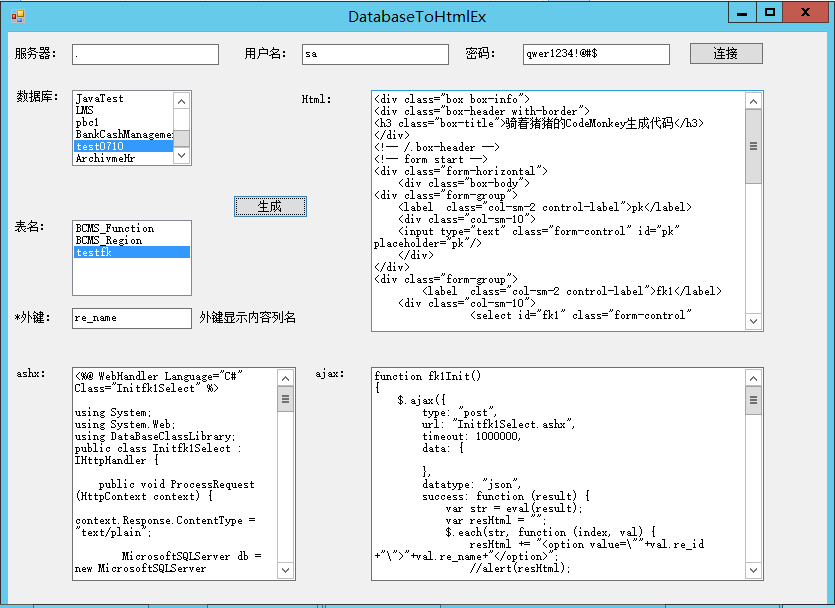Image resolution: width=835 pixels, height=608 pixels.
Task: Click the 表名 label
Action: coord(29,227)
